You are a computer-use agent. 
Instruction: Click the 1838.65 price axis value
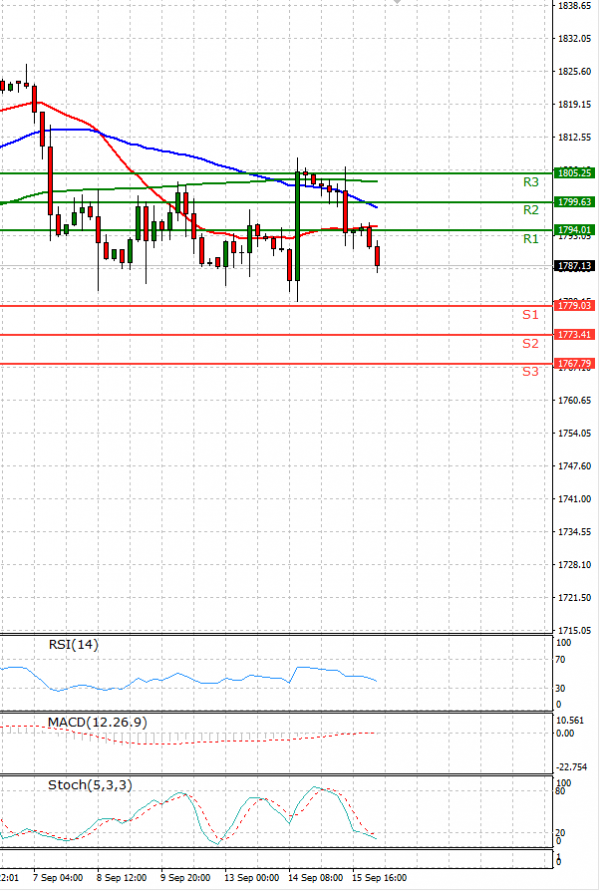click(x=574, y=6)
